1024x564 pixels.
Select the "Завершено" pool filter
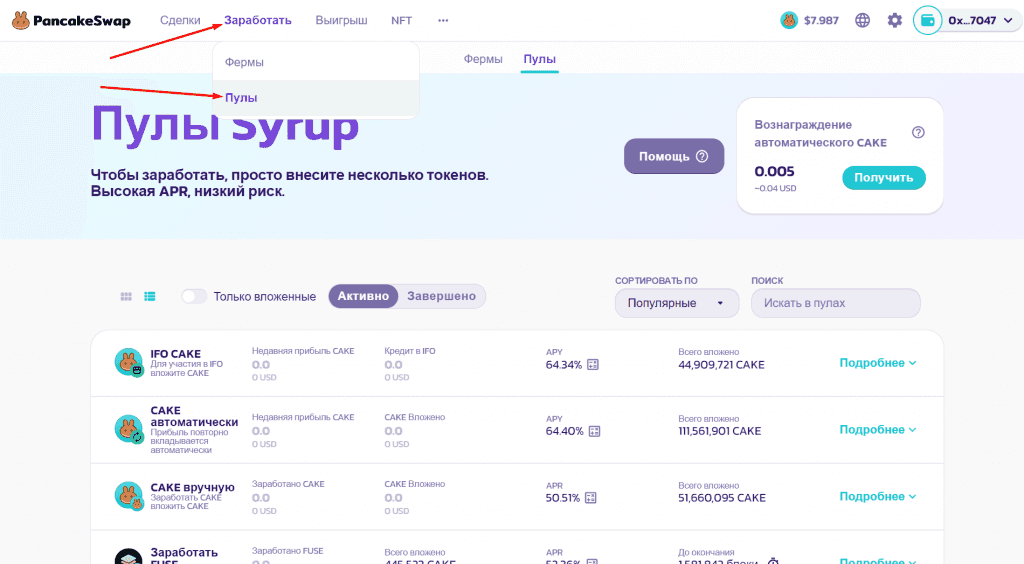[x=441, y=296]
